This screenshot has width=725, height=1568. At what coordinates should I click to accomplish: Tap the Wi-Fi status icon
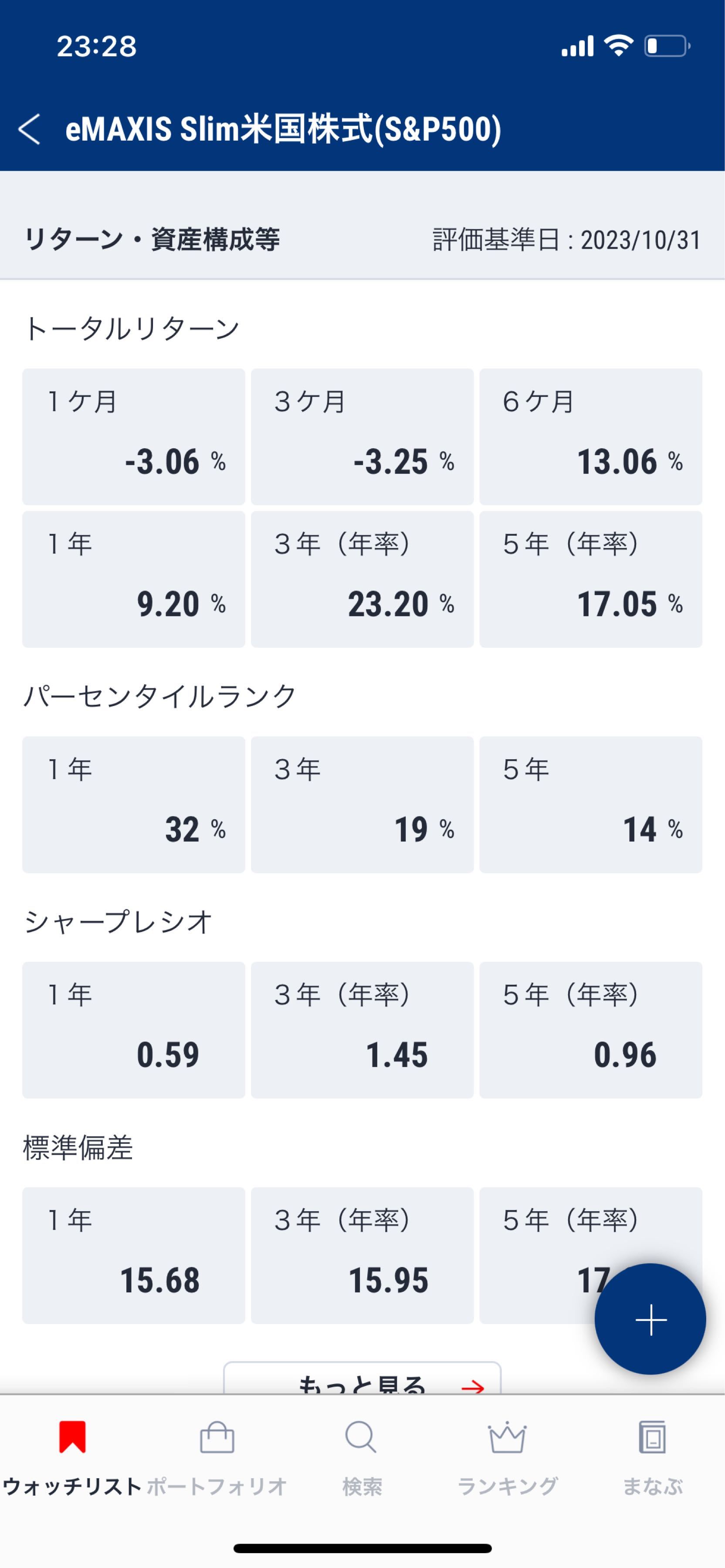click(618, 46)
